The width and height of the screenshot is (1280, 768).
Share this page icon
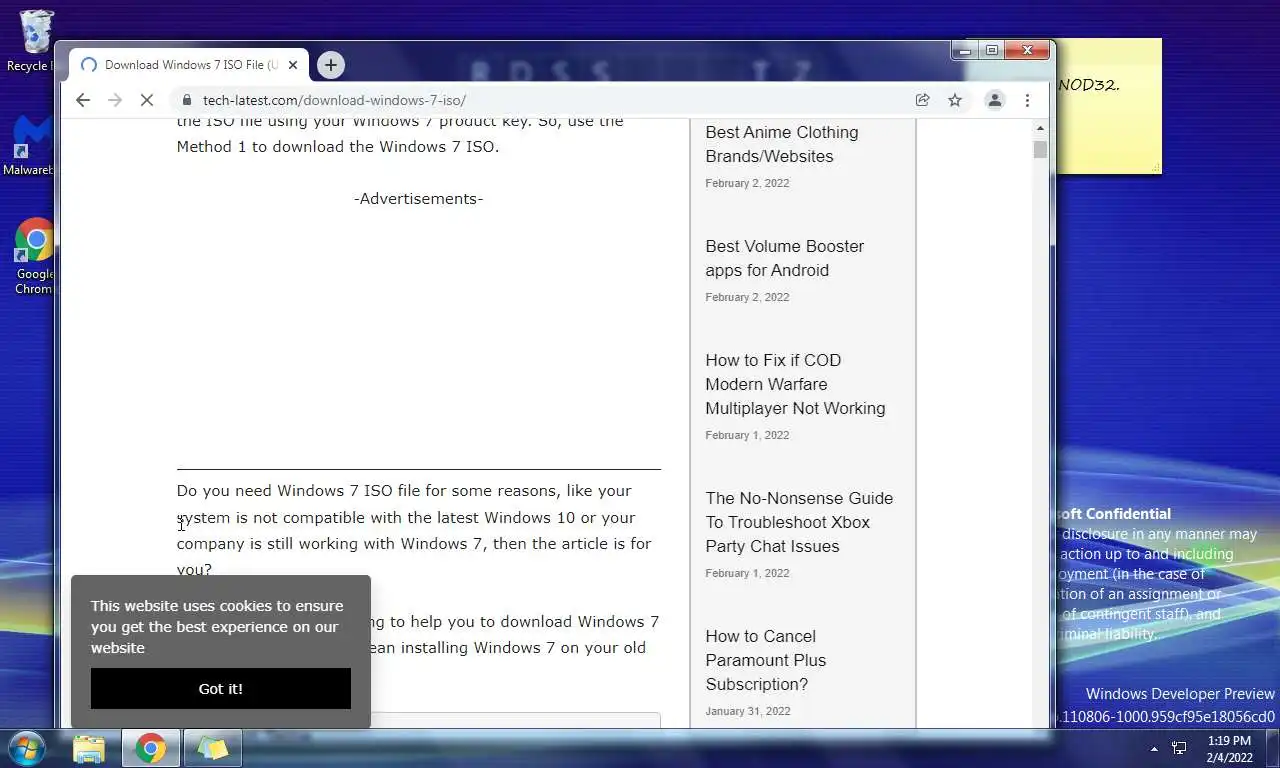click(923, 100)
